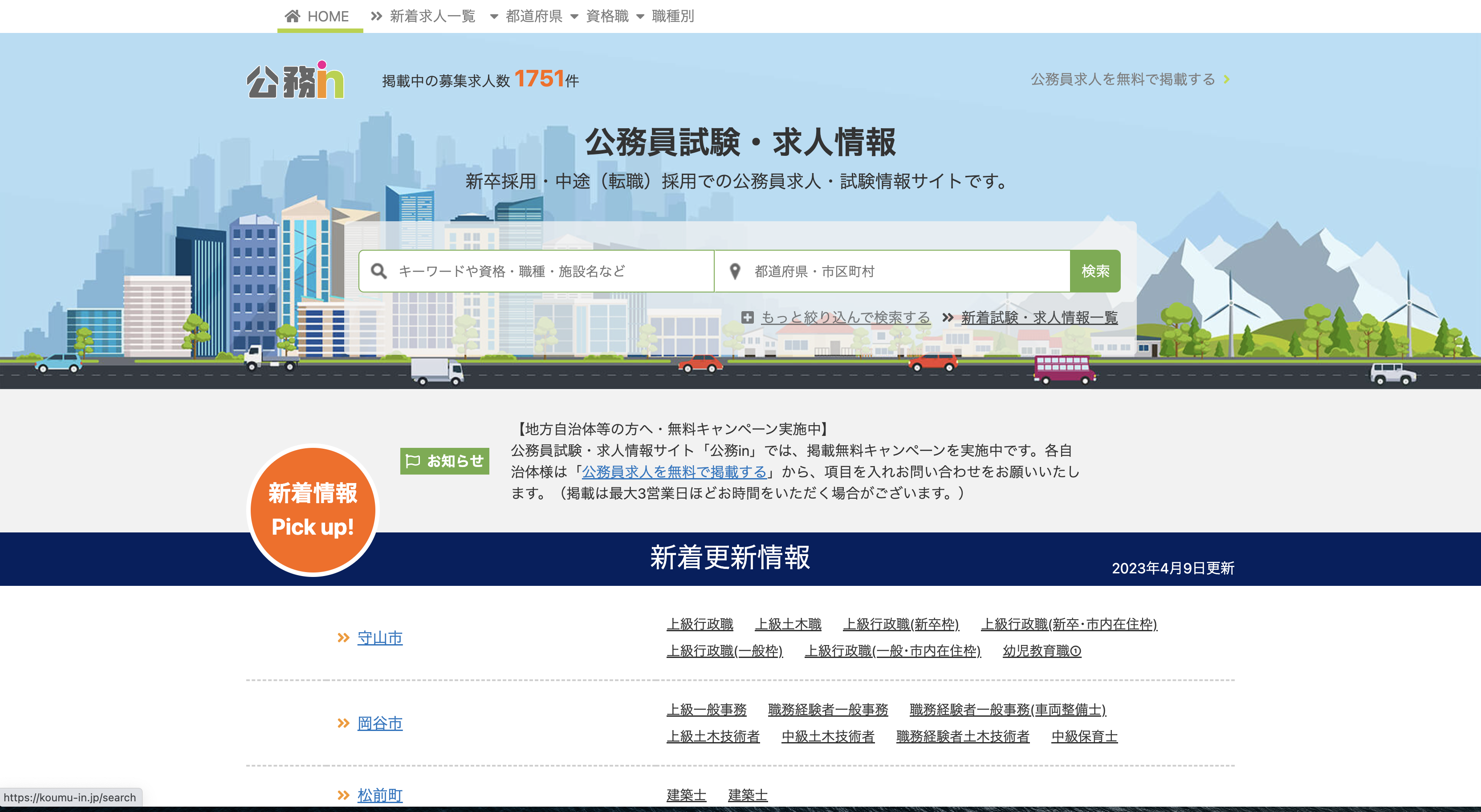This screenshot has height=812, width=1481.
Task: Open the 職種別 dropdown
Action: (x=671, y=16)
